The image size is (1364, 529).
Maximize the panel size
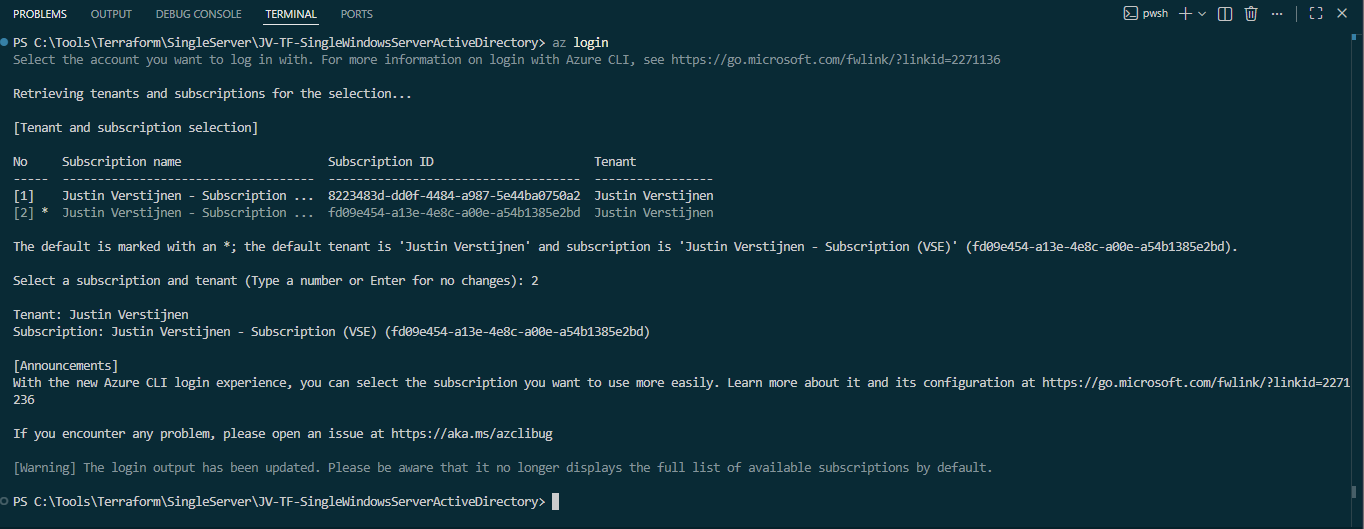[1316, 14]
